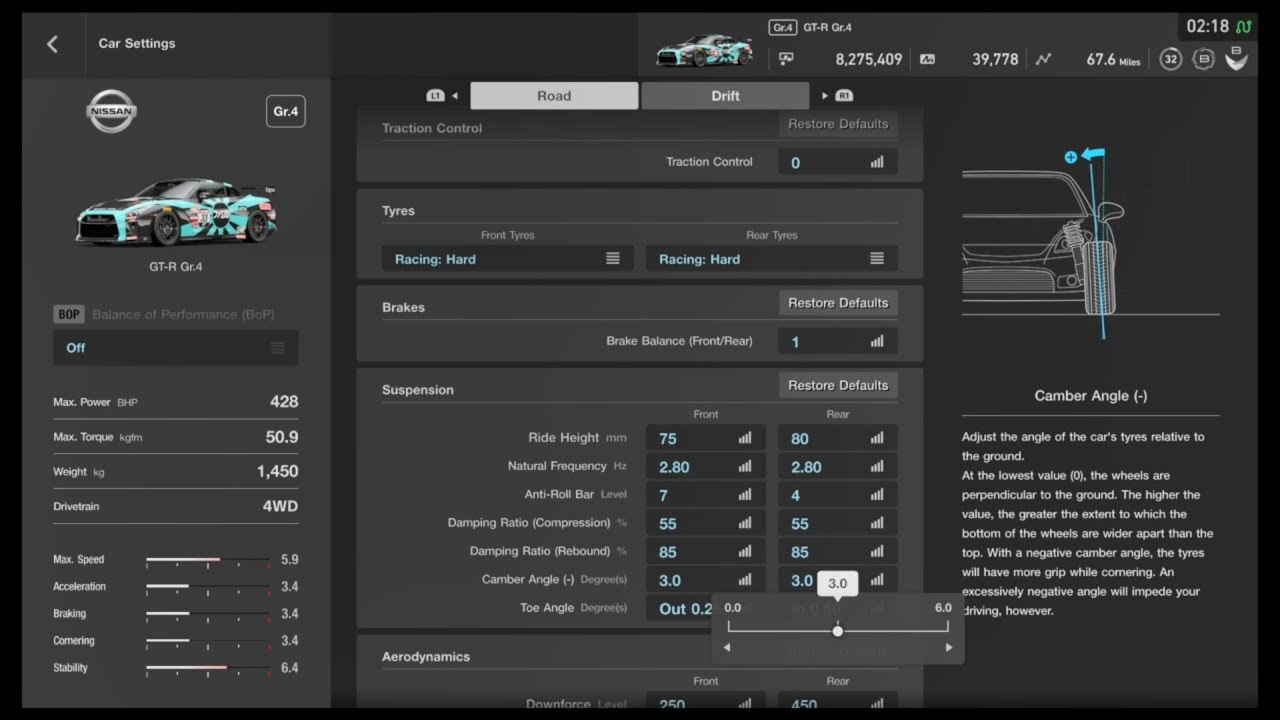Click the Drivetrain 4WD row

coord(176,507)
